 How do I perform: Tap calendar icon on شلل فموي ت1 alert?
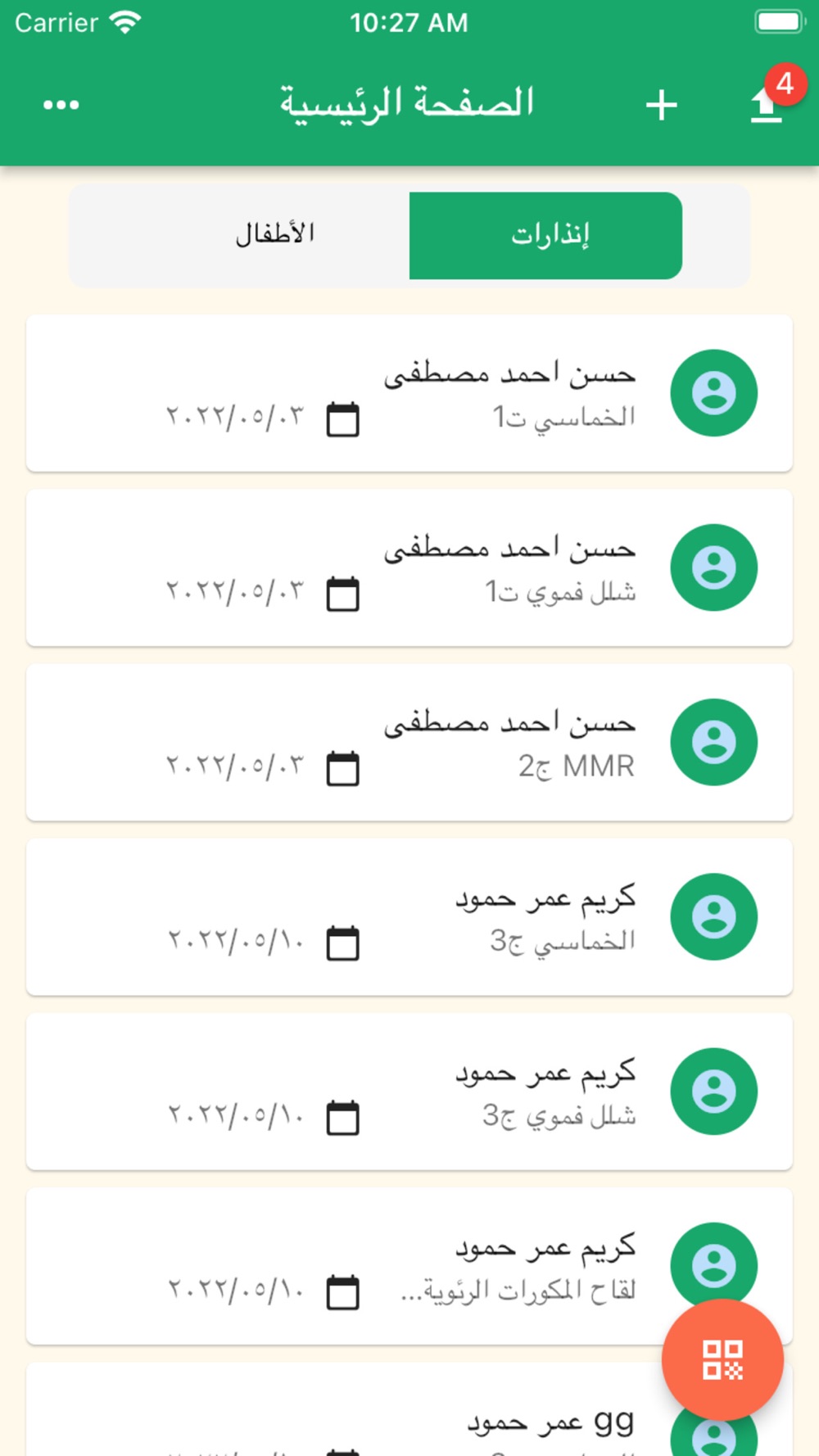click(x=343, y=594)
